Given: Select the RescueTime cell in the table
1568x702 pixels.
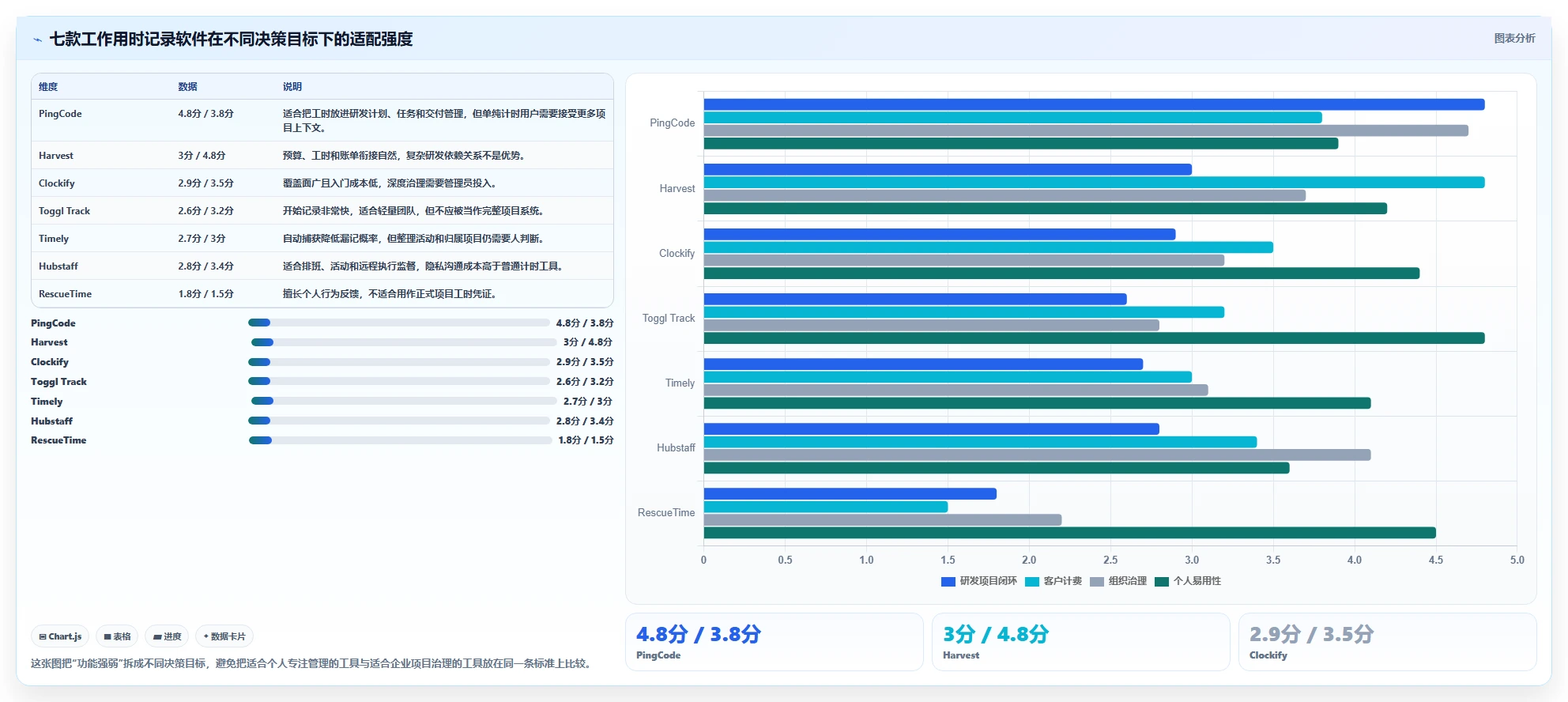Looking at the screenshot, I should click(x=65, y=294).
